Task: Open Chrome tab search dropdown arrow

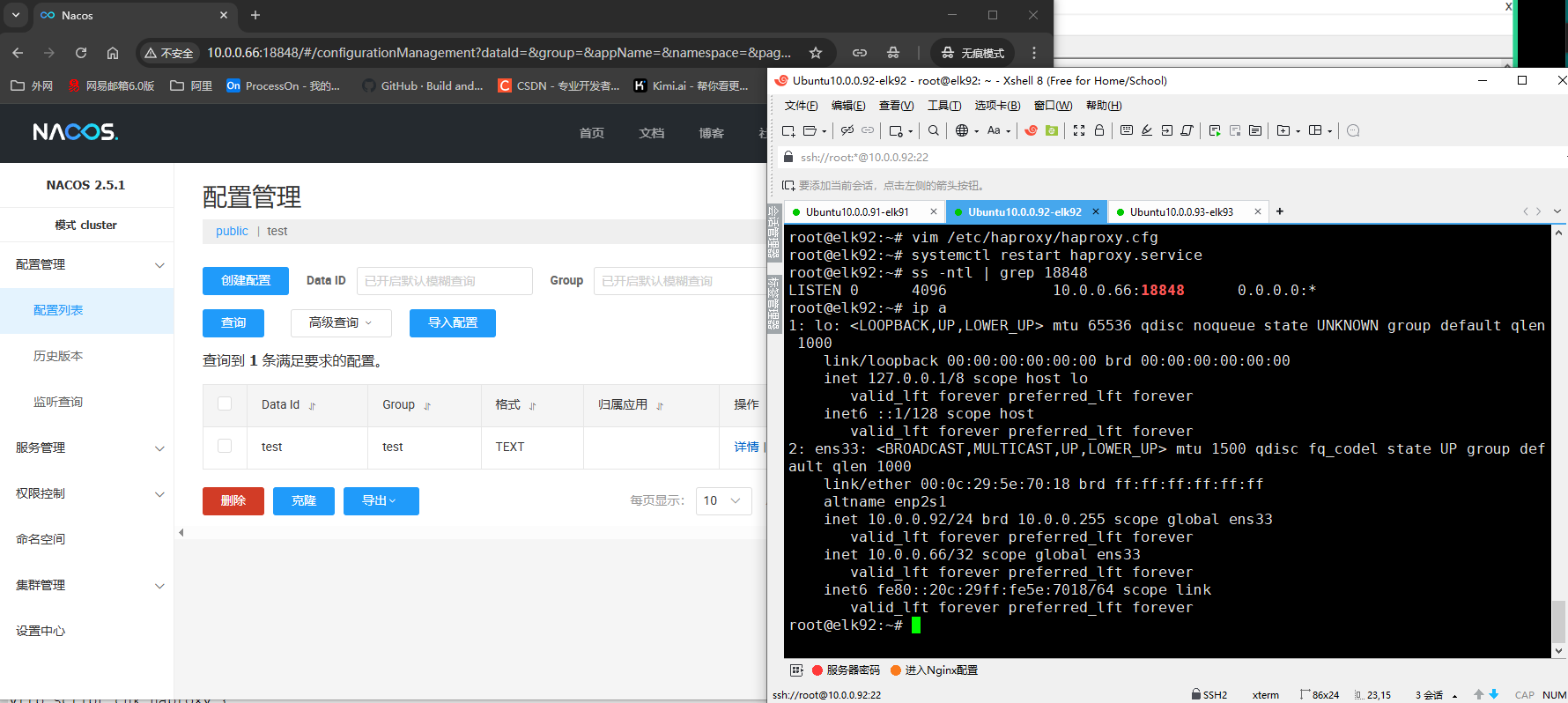Action: (x=16, y=15)
